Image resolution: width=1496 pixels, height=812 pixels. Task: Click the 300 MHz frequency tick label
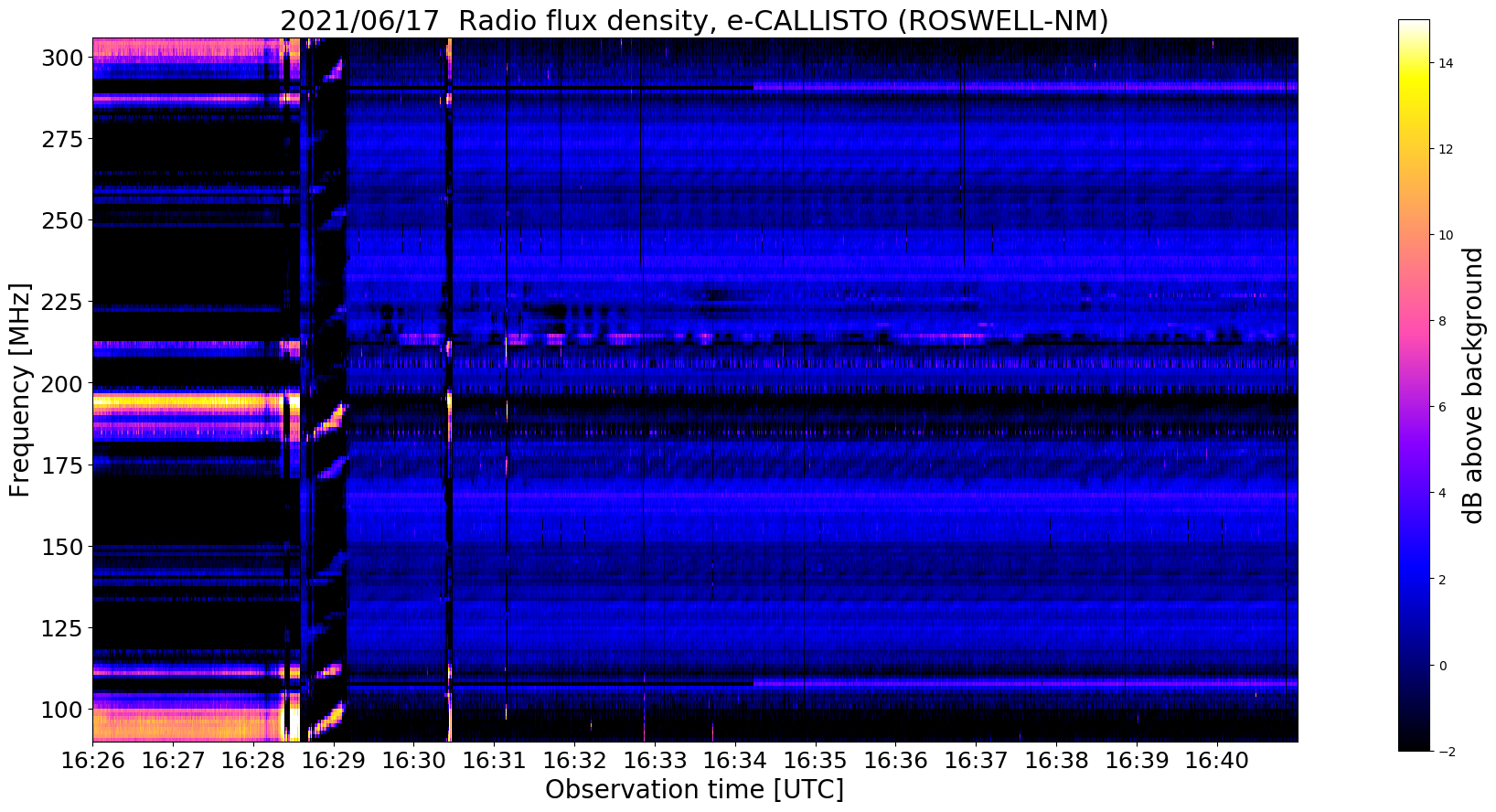[x=61, y=59]
